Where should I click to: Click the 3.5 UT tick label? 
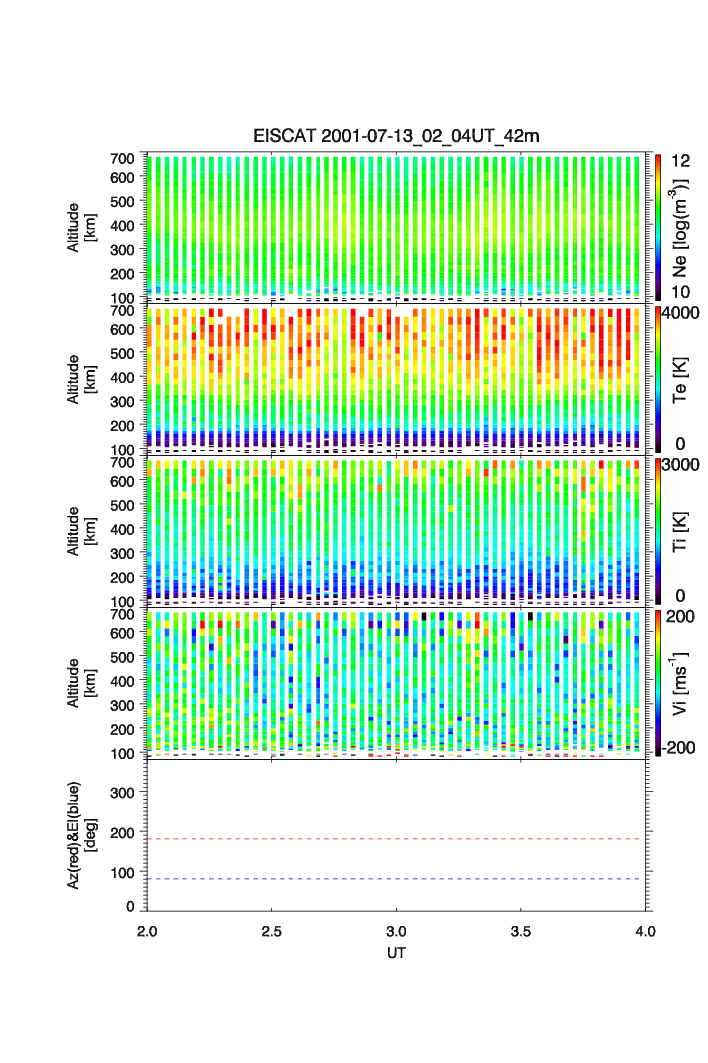521,930
